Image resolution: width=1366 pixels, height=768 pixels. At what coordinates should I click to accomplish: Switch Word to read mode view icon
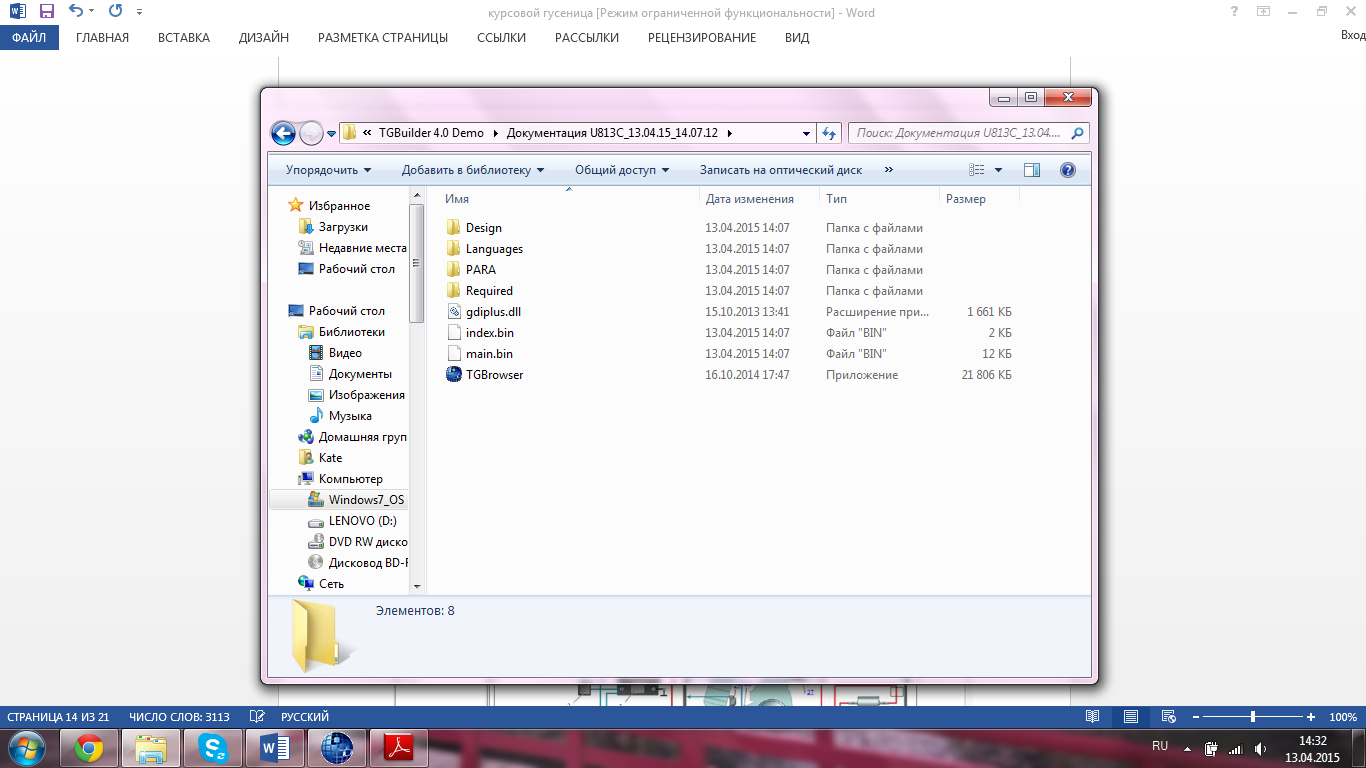coord(1093,717)
